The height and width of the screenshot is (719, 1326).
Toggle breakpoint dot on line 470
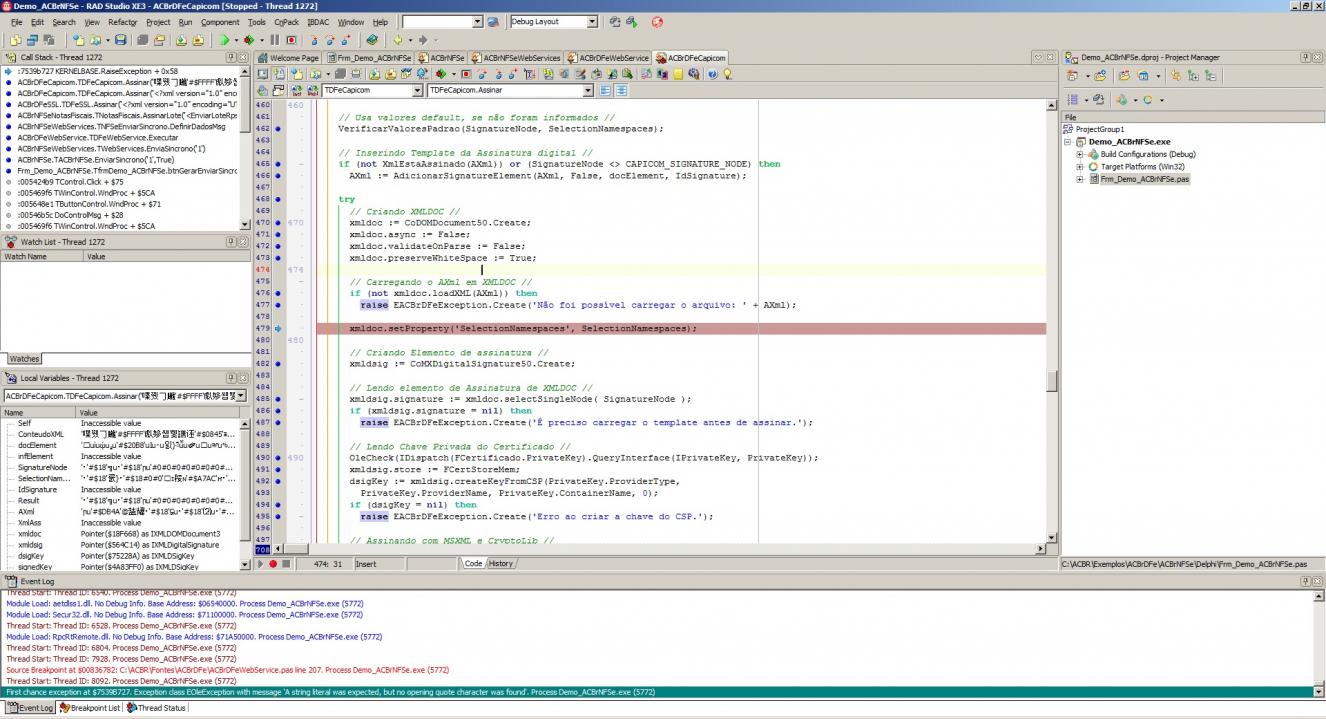[x=278, y=222]
